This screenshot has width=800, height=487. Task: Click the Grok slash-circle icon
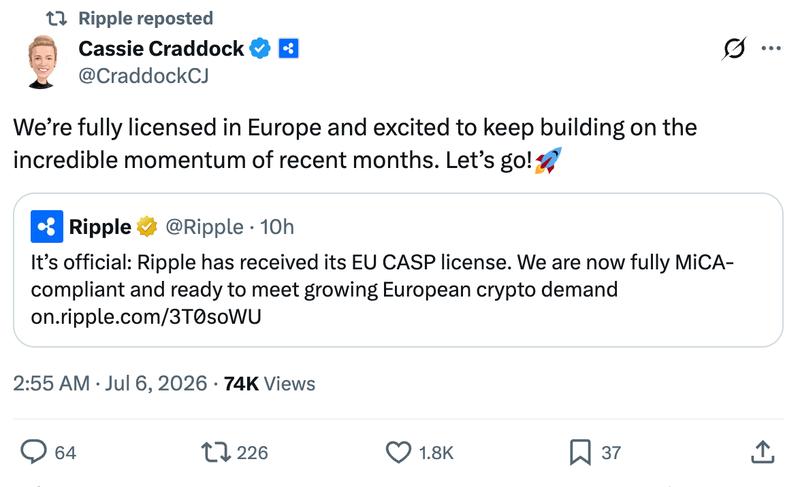734,48
